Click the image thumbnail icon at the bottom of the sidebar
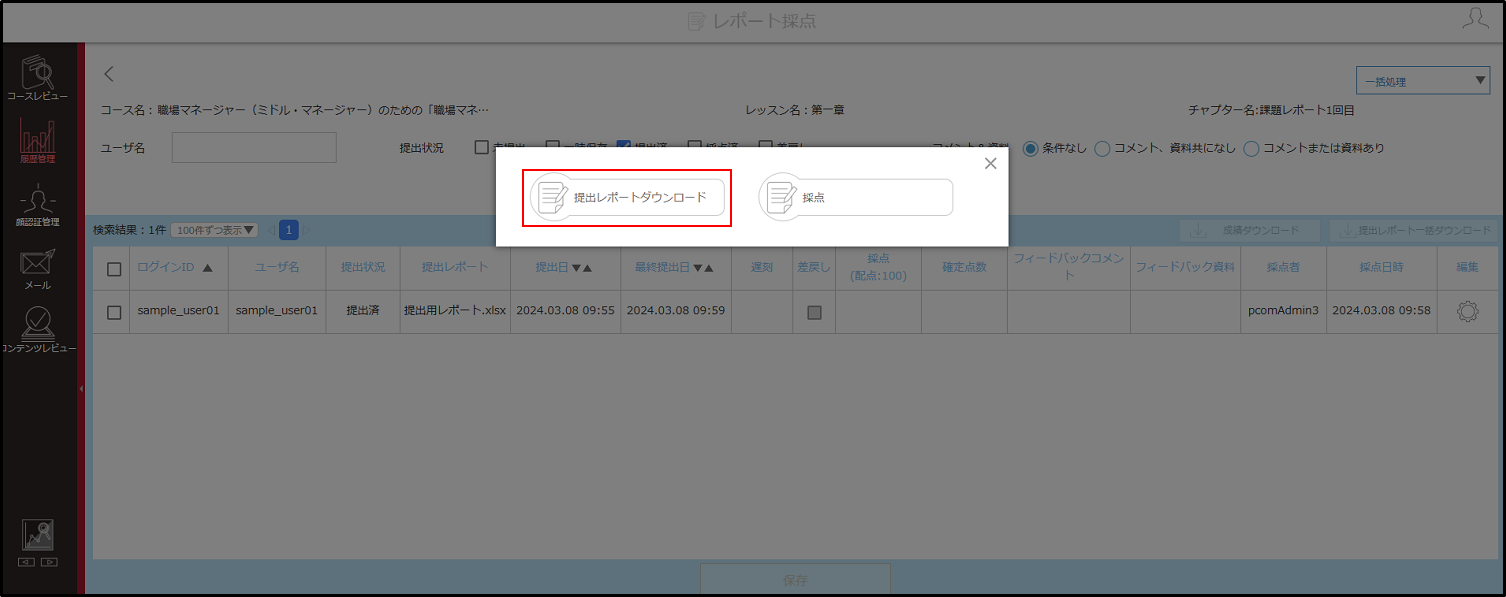 (x=38, y=535)
